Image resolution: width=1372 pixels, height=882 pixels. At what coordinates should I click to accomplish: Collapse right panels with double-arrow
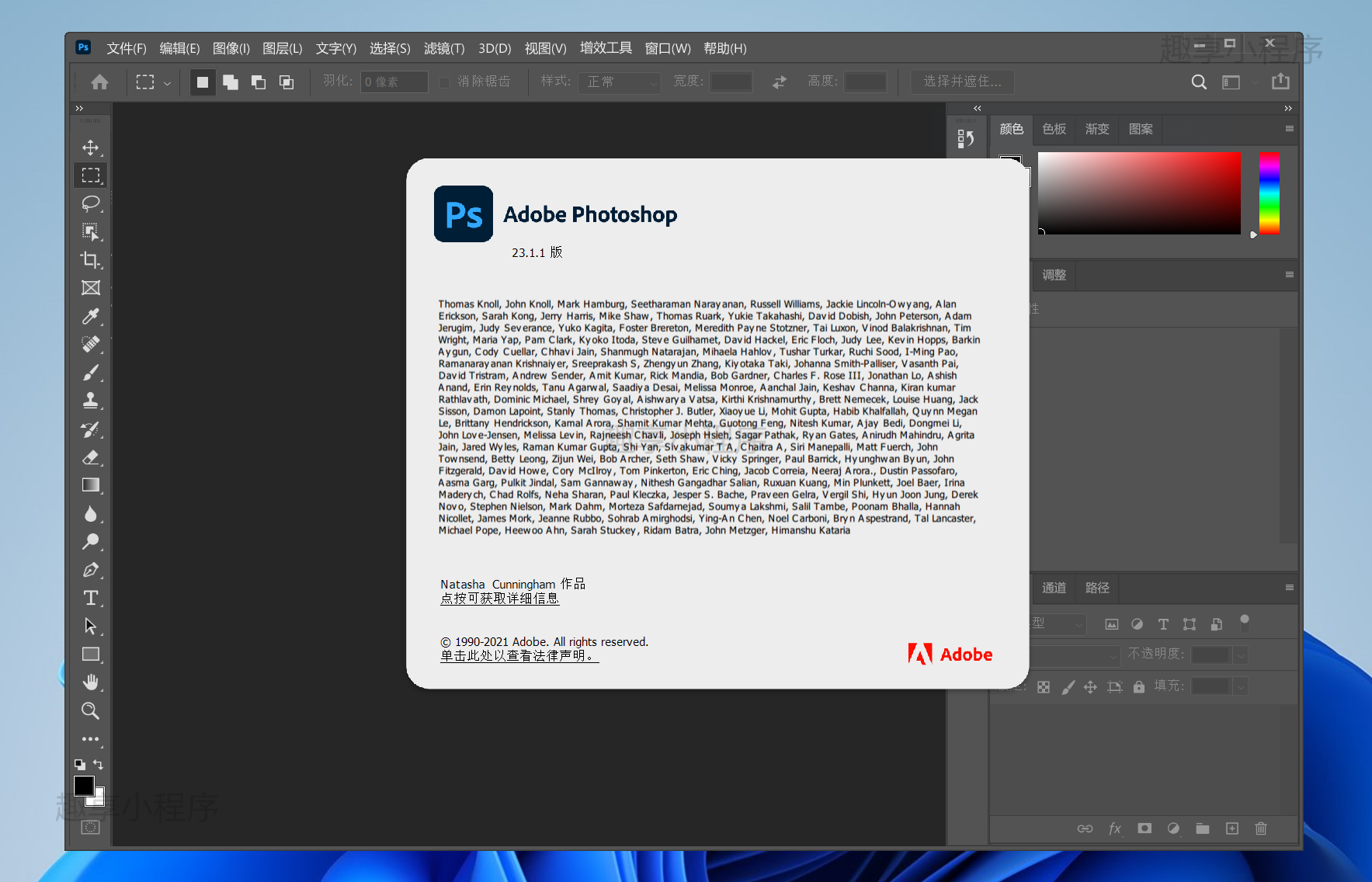(x=1288, y=108)
